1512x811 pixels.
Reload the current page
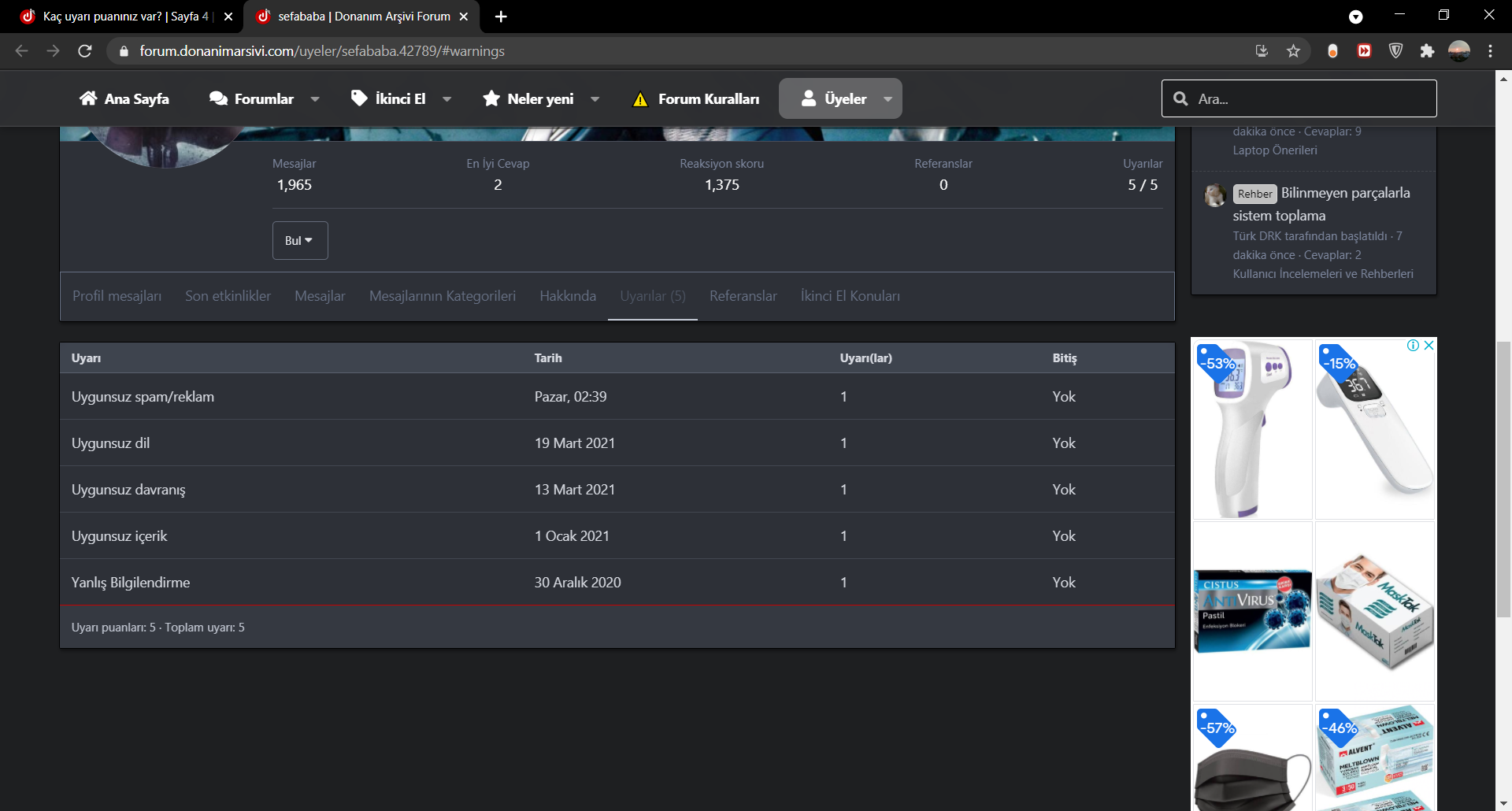(85, 51)
